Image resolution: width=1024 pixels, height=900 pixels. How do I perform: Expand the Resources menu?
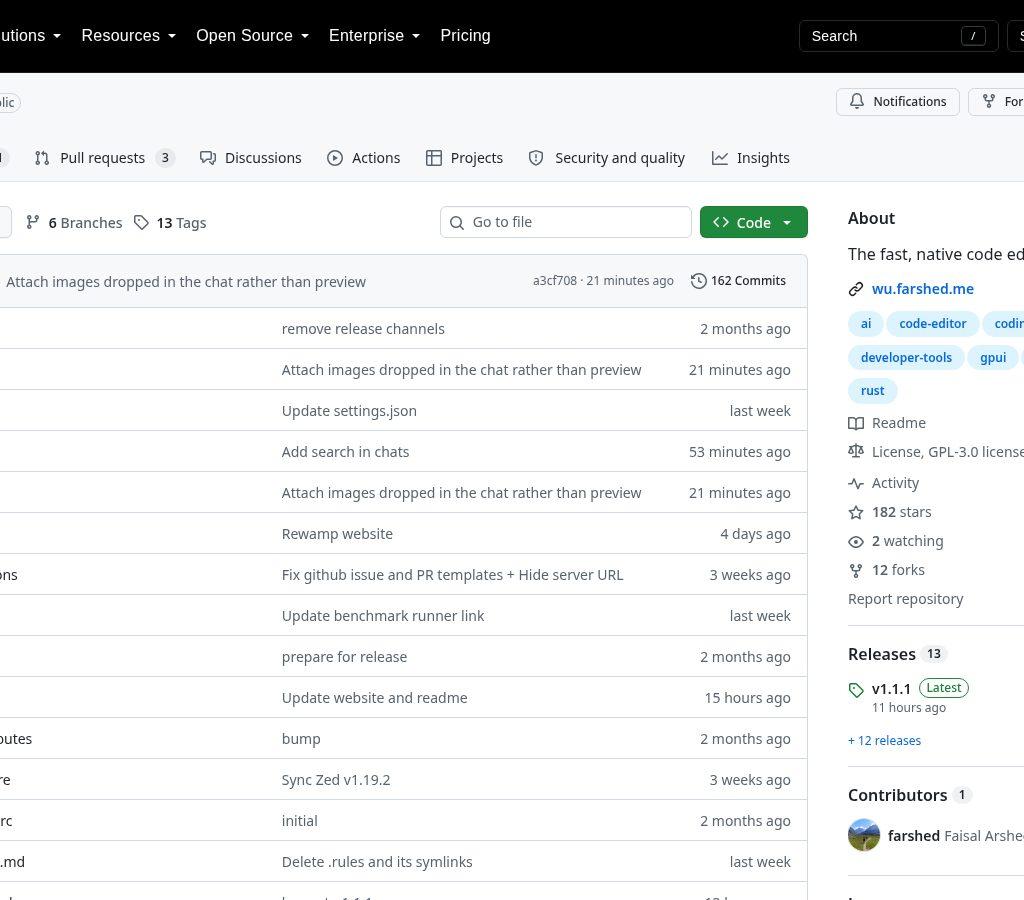[x=129, y=35]
